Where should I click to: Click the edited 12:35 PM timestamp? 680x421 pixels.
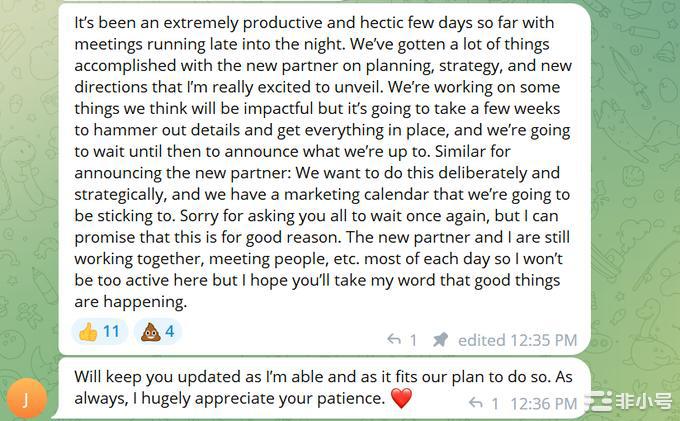click(517, 340)
